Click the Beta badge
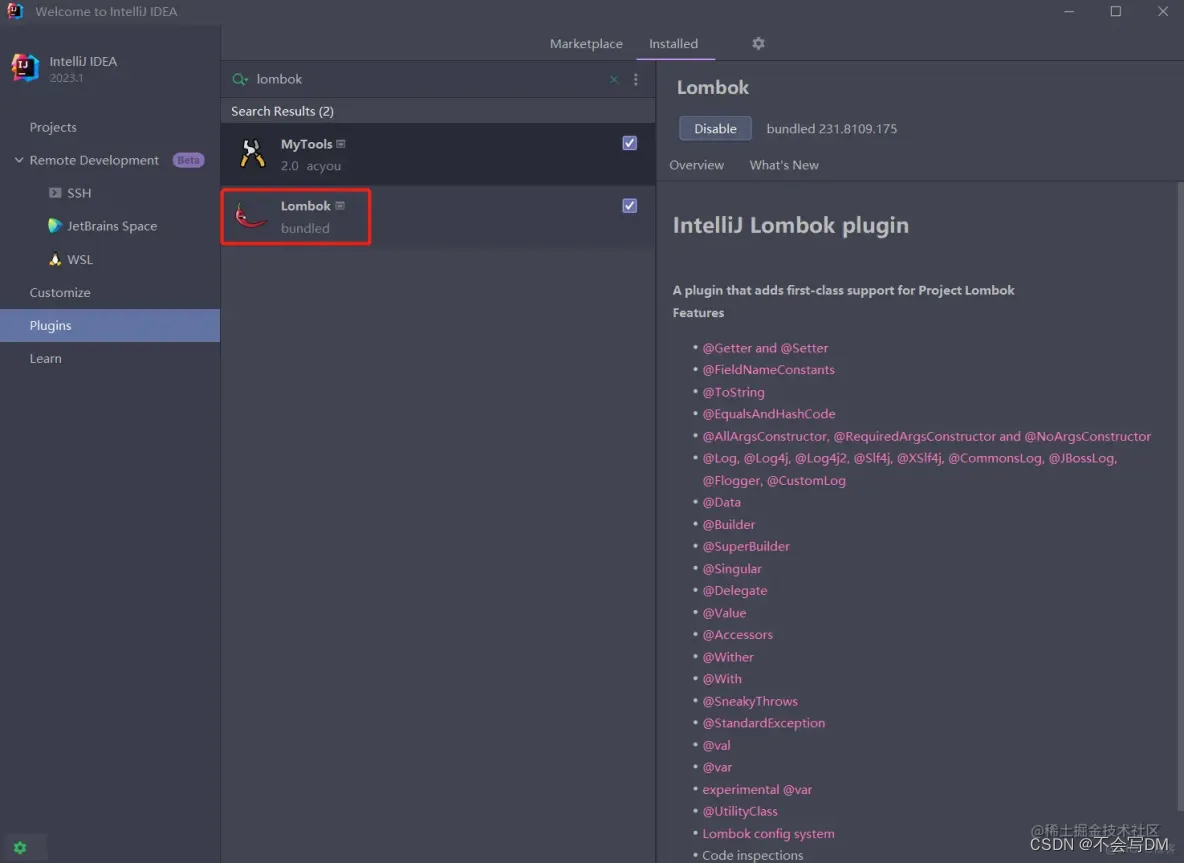This screenshot has width=1184, height=863. coord(188,160)
